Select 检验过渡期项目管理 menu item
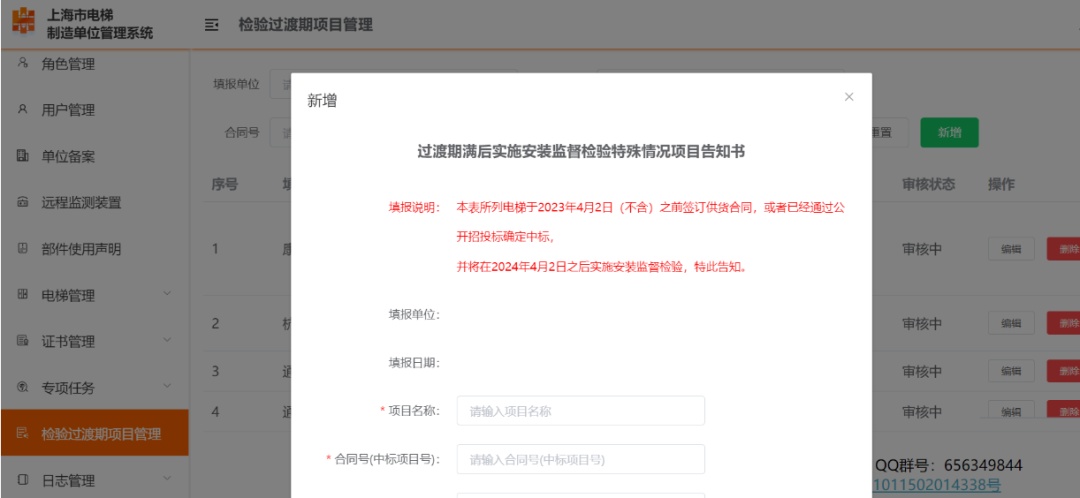 pos(94,433)
